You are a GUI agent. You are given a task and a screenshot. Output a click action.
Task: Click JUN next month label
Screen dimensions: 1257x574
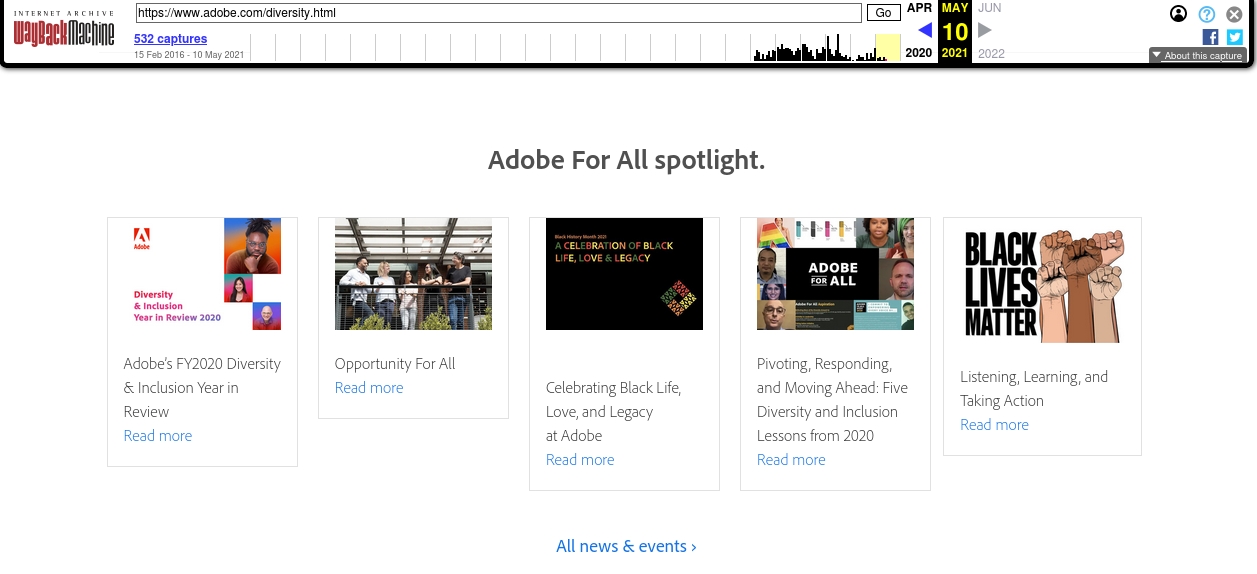pyautogui.click(x=989, y=8)
